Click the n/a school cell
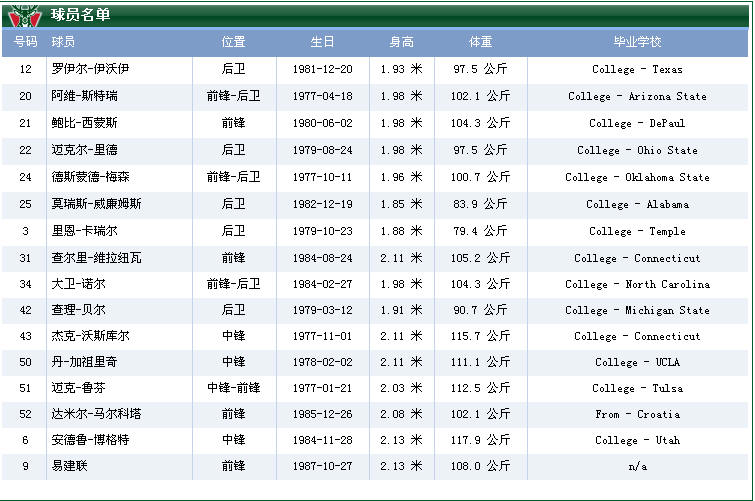 point(638,466)
